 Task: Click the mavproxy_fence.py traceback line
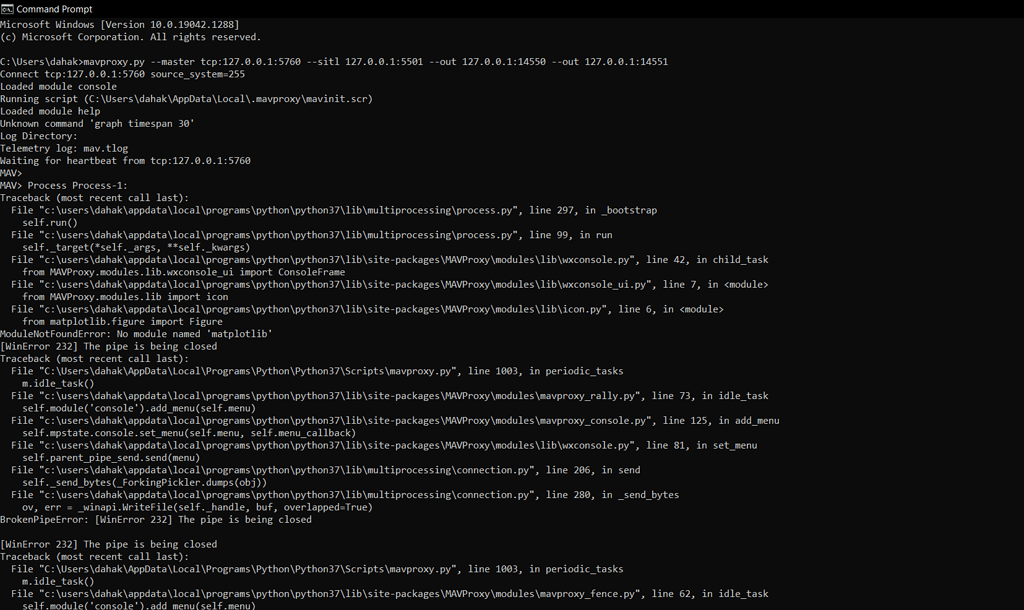tap(390, 594)
